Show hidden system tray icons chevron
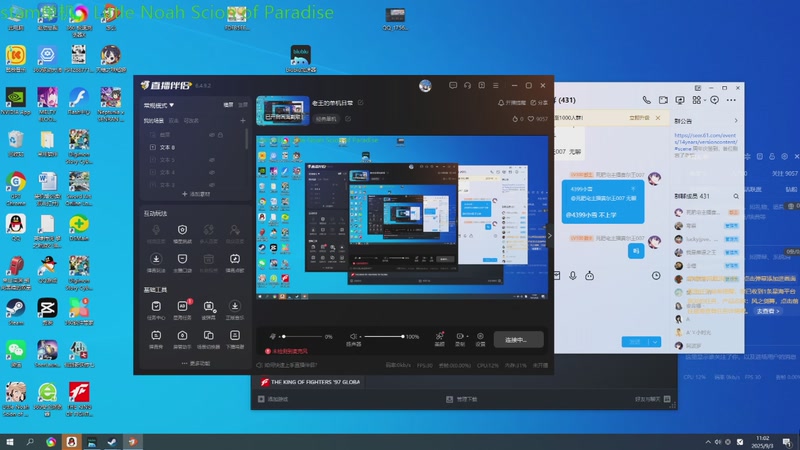The image size is (800, 450). pyautogui.click(x=708, y=442)
